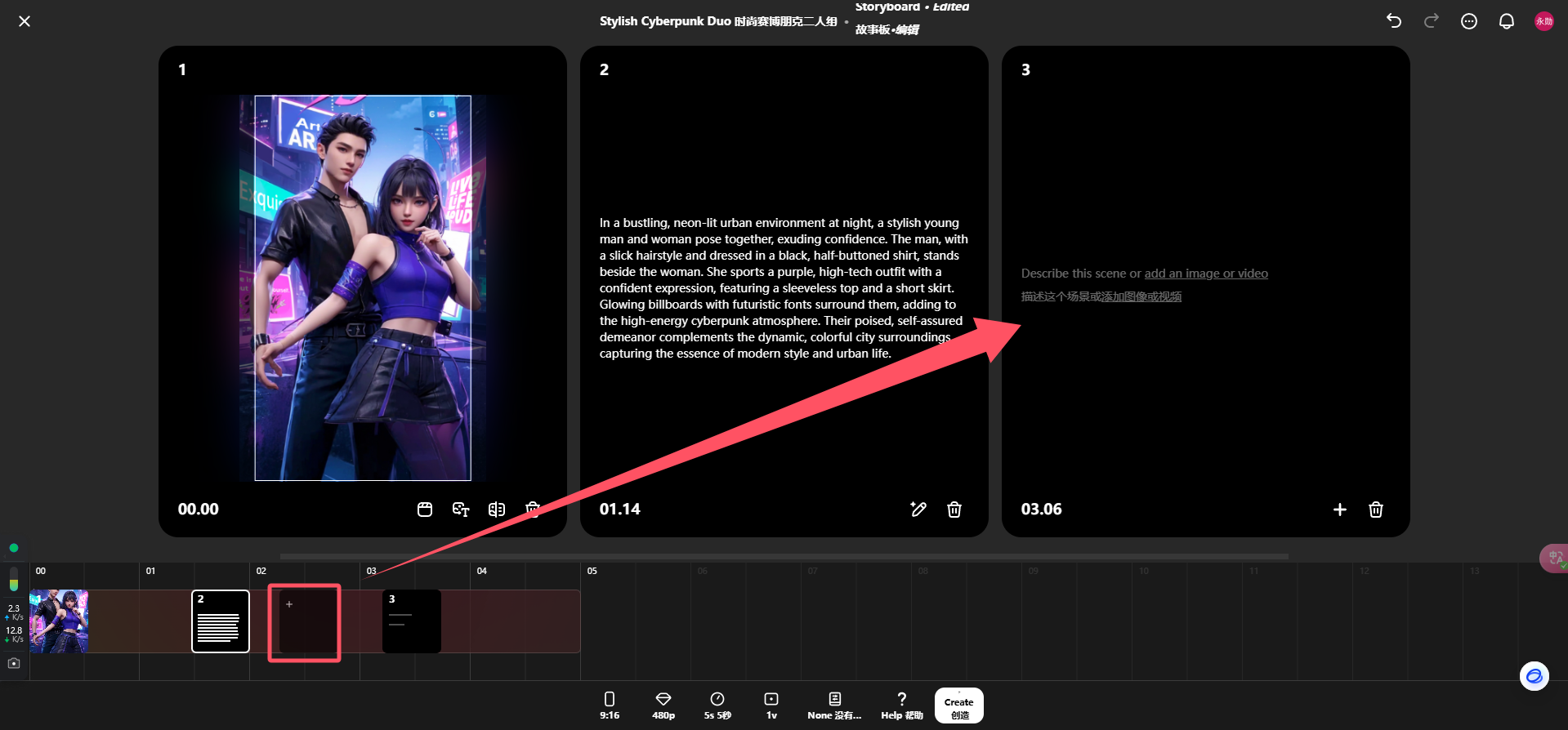The height and width of the screenshot is (730, 1568).
Task: Click the 01.14 timestamp on card 2
Action: tap(620, 510)
